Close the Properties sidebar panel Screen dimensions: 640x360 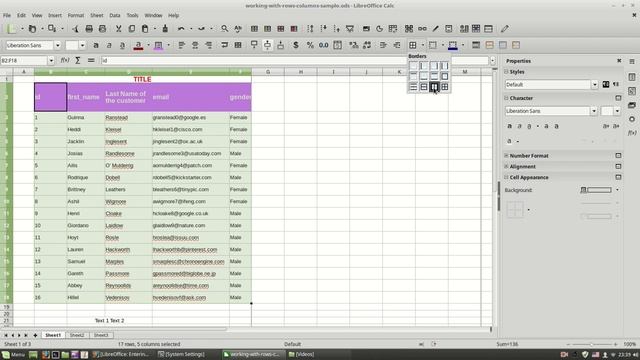coord(619,61)
